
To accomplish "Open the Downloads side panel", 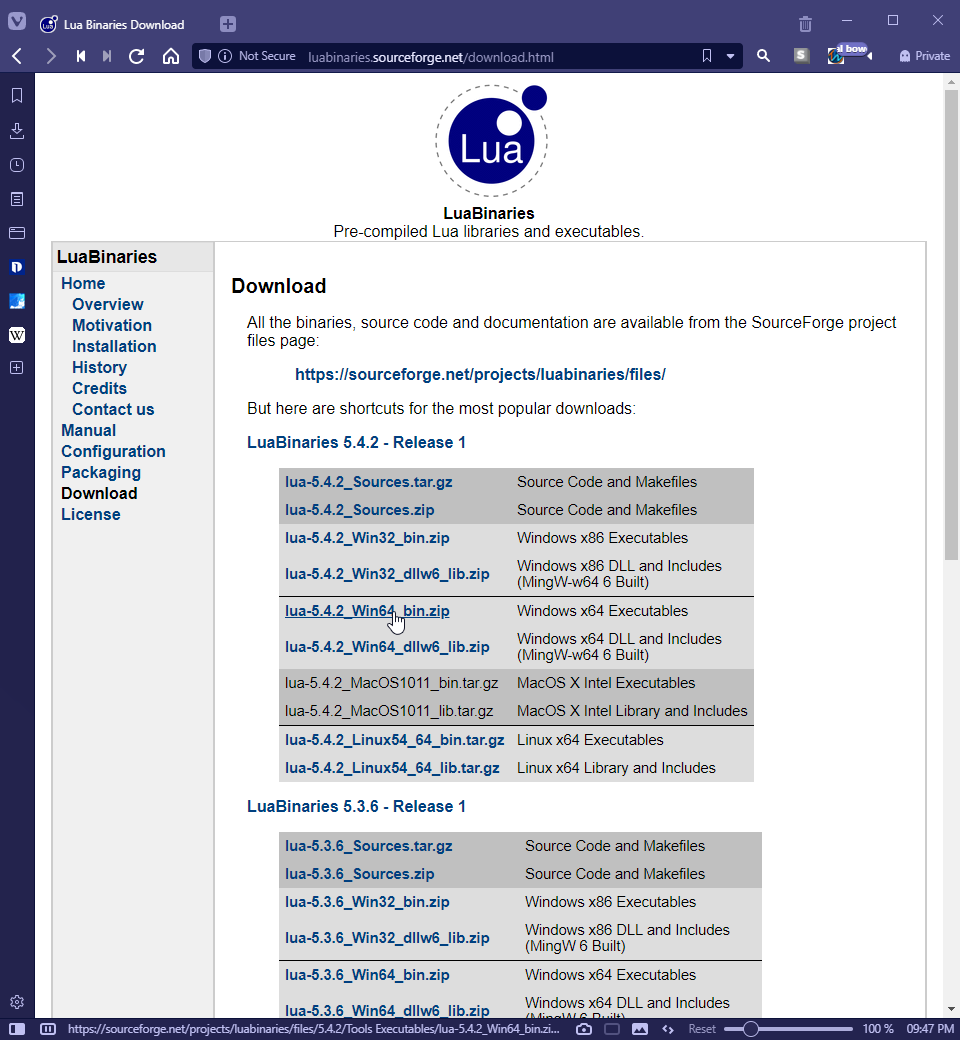I will click(x=17, y=131).
